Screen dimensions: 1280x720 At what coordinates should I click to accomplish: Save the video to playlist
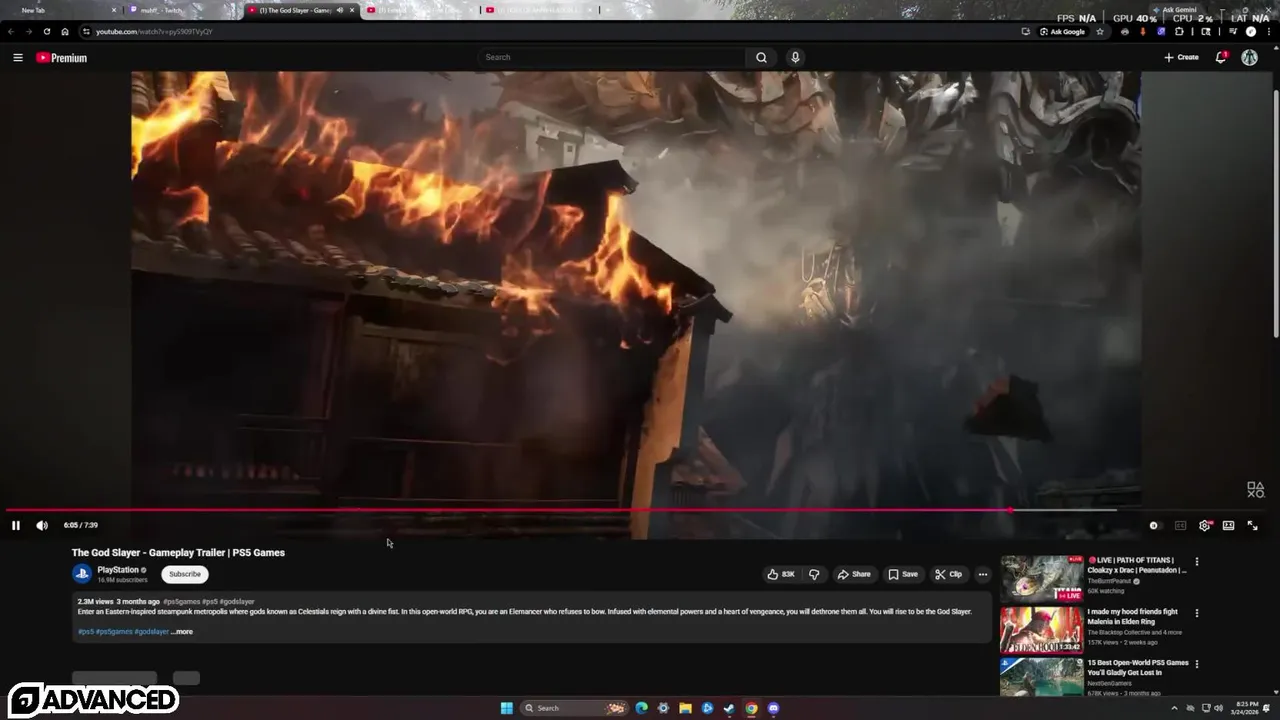click(903, 574)
